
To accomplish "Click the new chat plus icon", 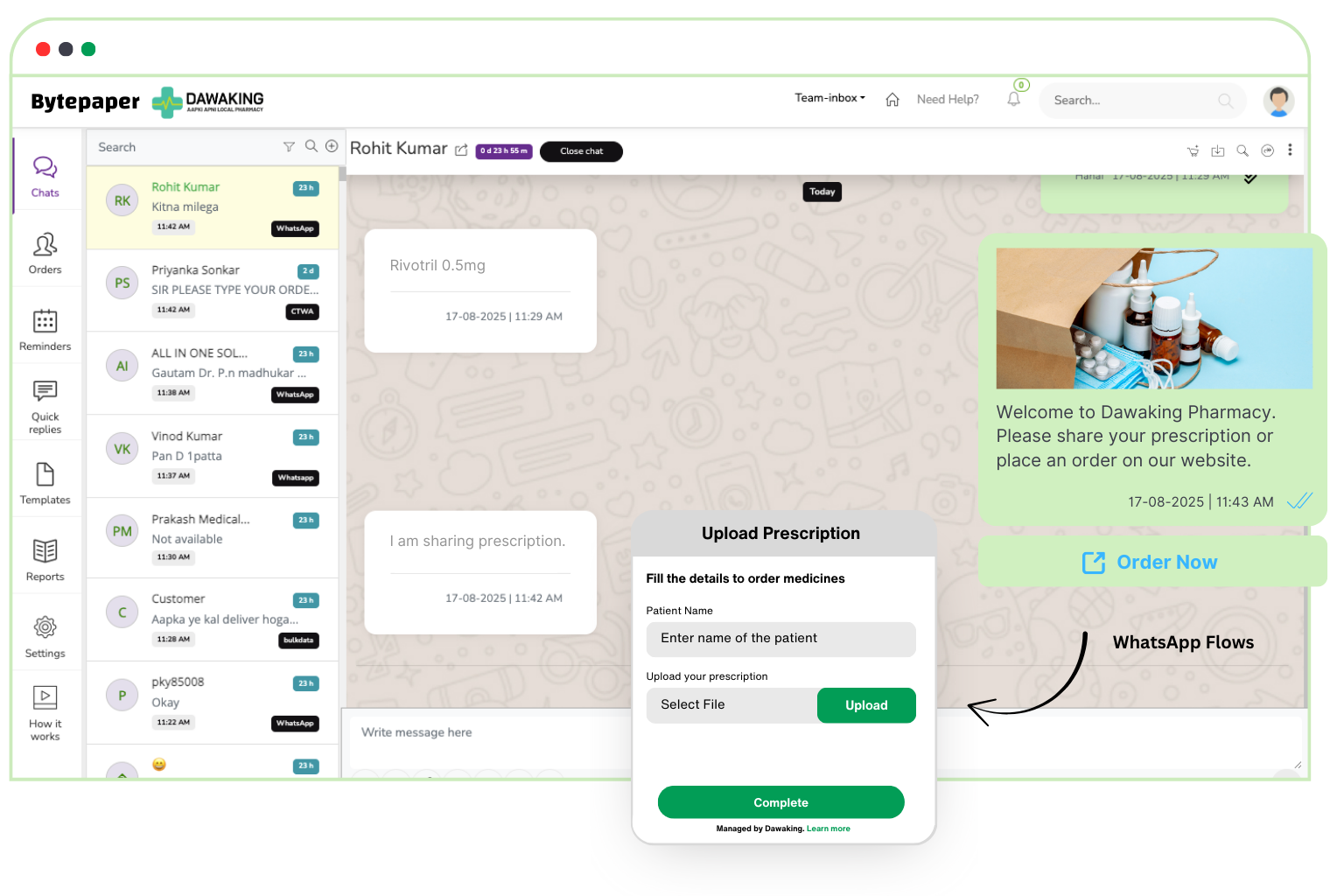I will click(332, 146).
